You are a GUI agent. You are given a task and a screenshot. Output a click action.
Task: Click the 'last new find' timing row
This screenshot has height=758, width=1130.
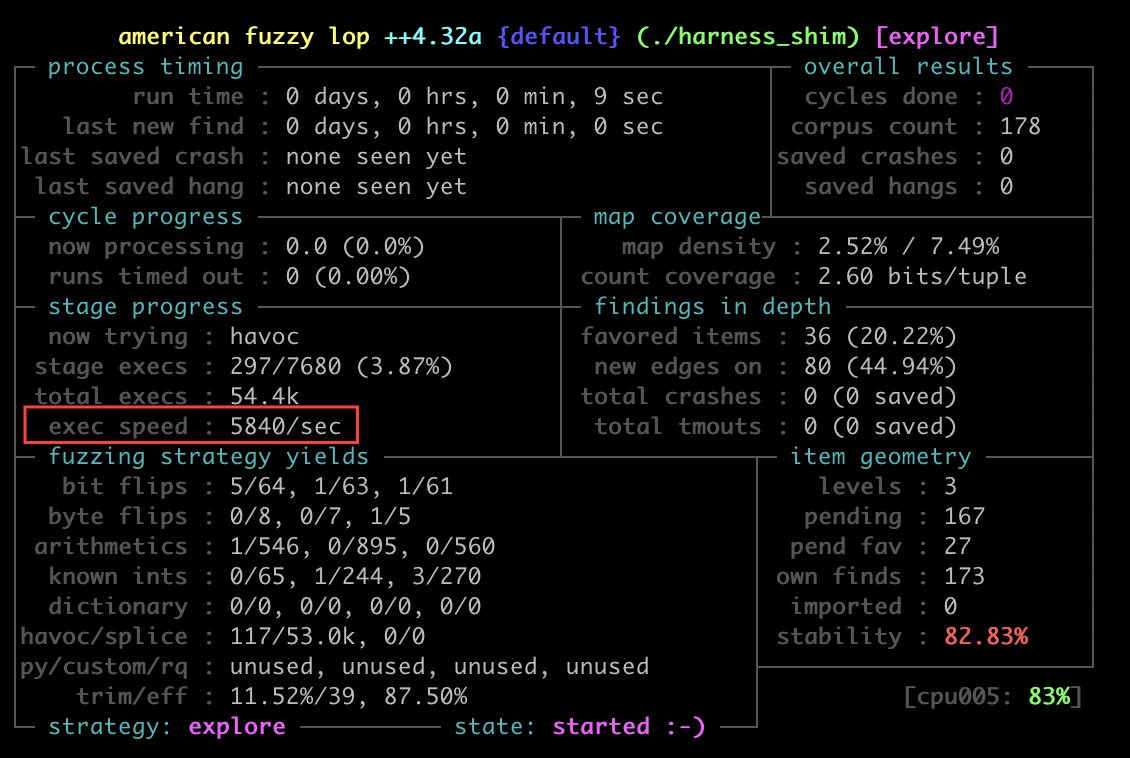(363, 127)
